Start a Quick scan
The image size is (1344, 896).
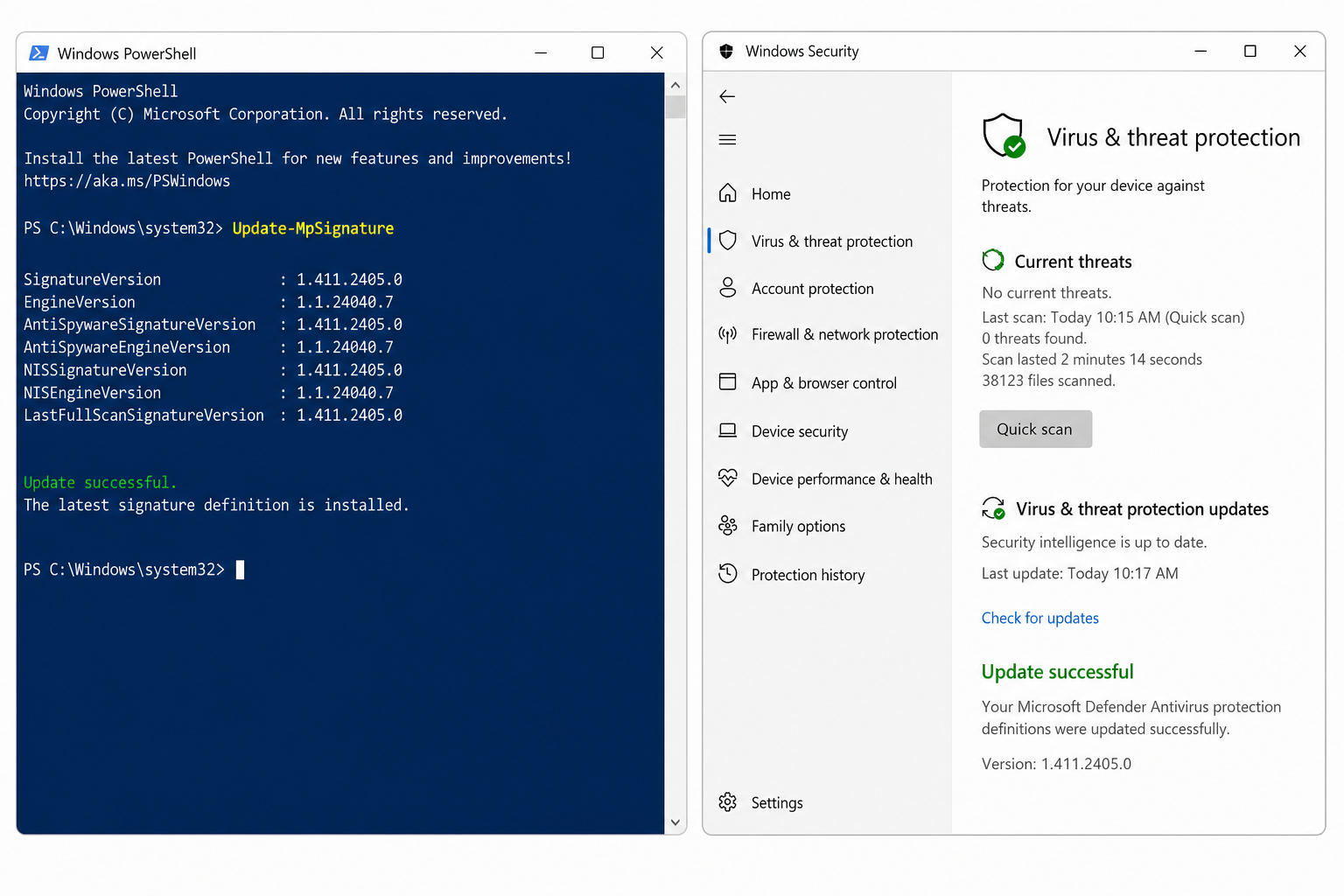click(x=1036, y=429)
